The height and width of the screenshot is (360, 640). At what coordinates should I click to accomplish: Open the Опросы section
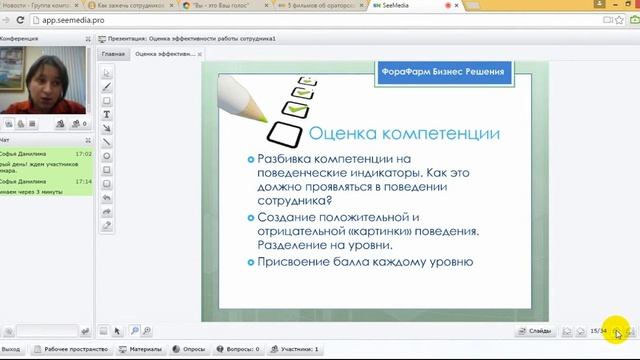pos(189,349)
